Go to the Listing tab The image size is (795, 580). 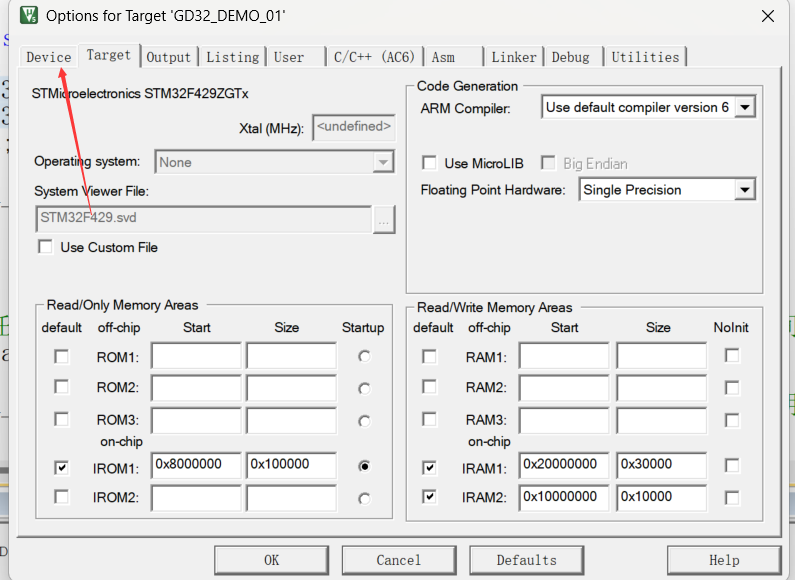(232, 57)
